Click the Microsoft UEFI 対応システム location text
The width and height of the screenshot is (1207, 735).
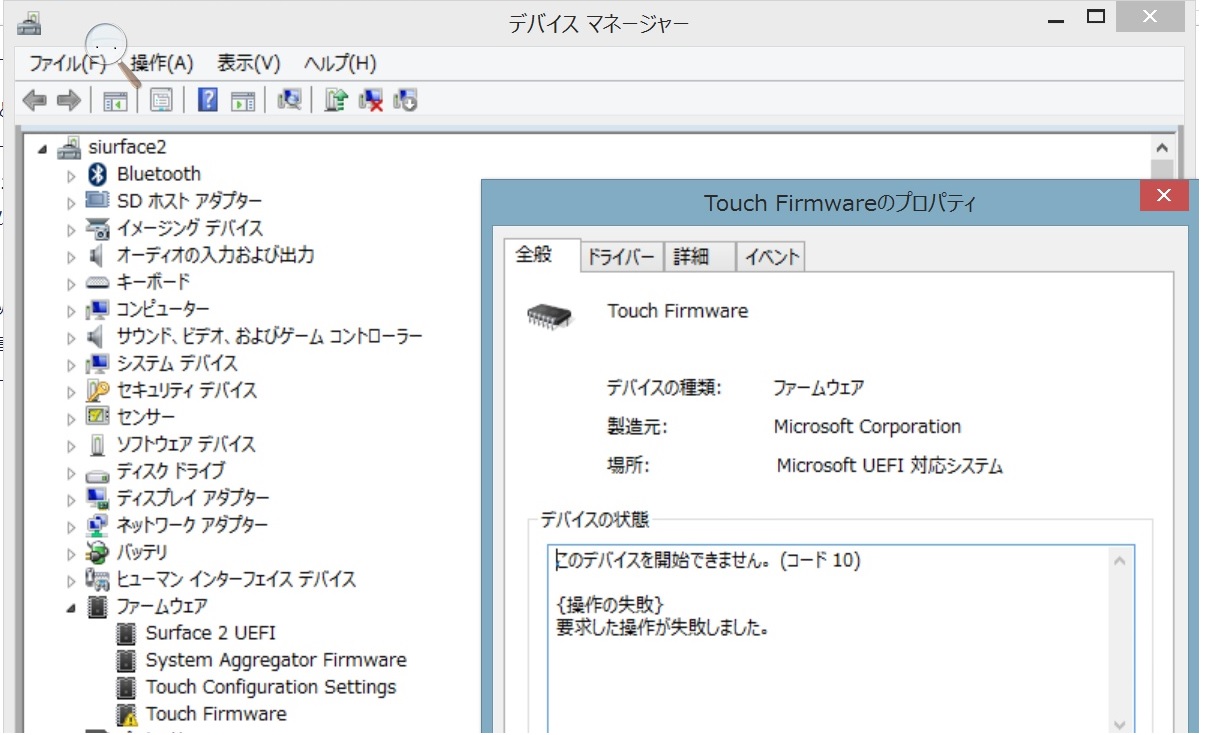pyautogui.click(x=889, y=466)
